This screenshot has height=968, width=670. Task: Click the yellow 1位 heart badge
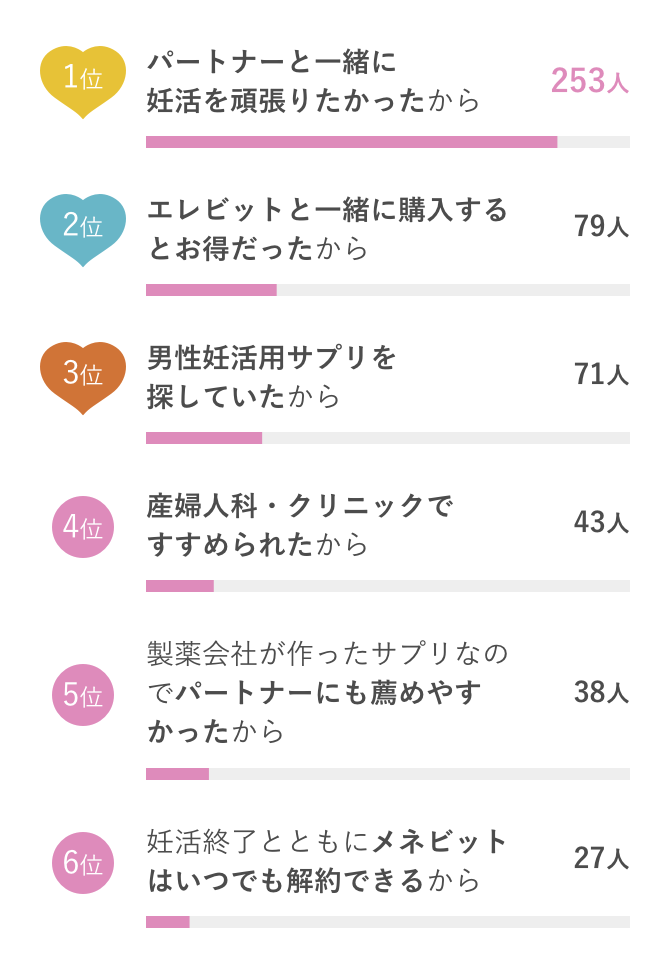pos(83,81)
